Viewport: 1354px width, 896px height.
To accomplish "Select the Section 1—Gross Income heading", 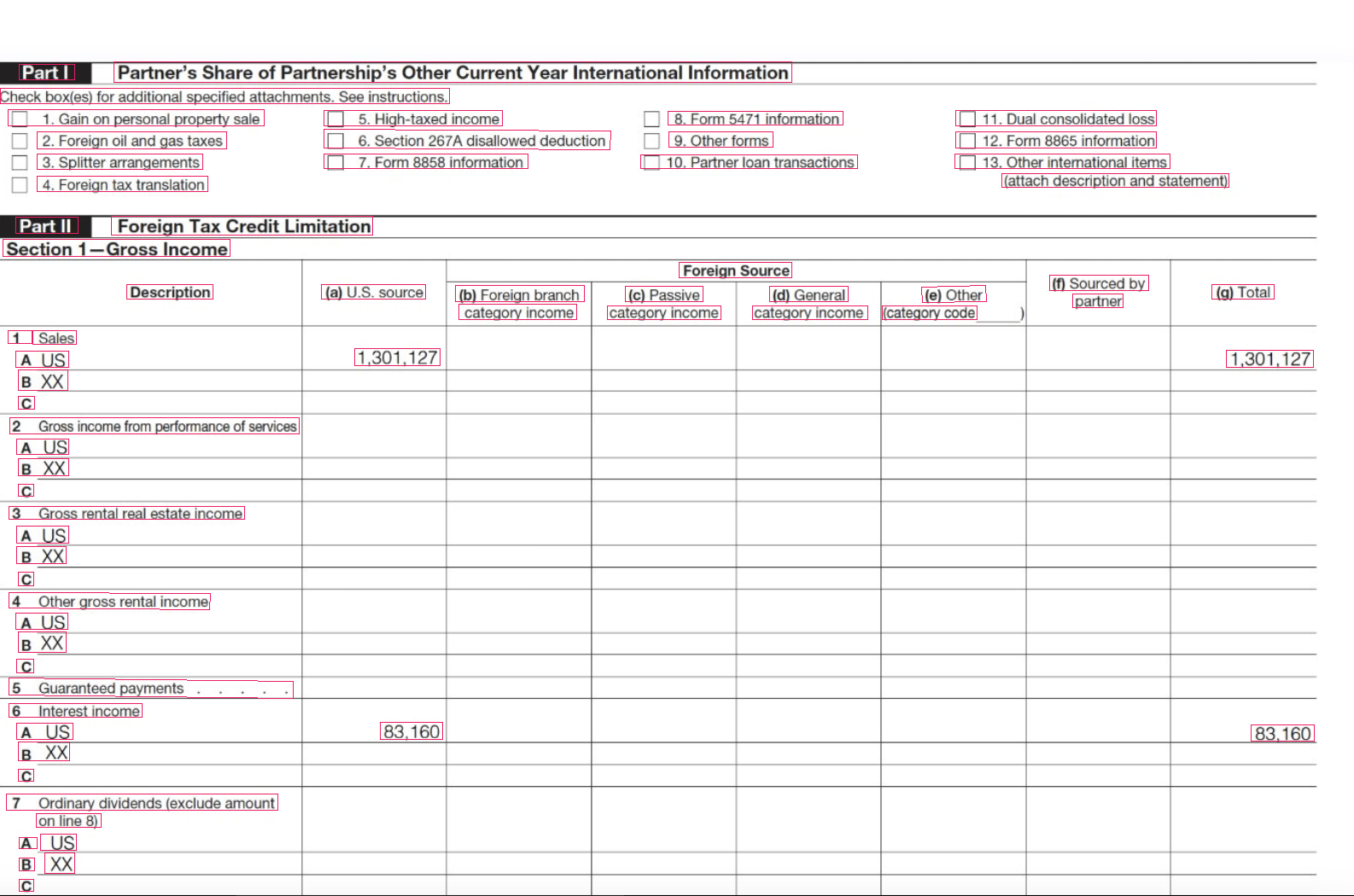I will (117, 249).
